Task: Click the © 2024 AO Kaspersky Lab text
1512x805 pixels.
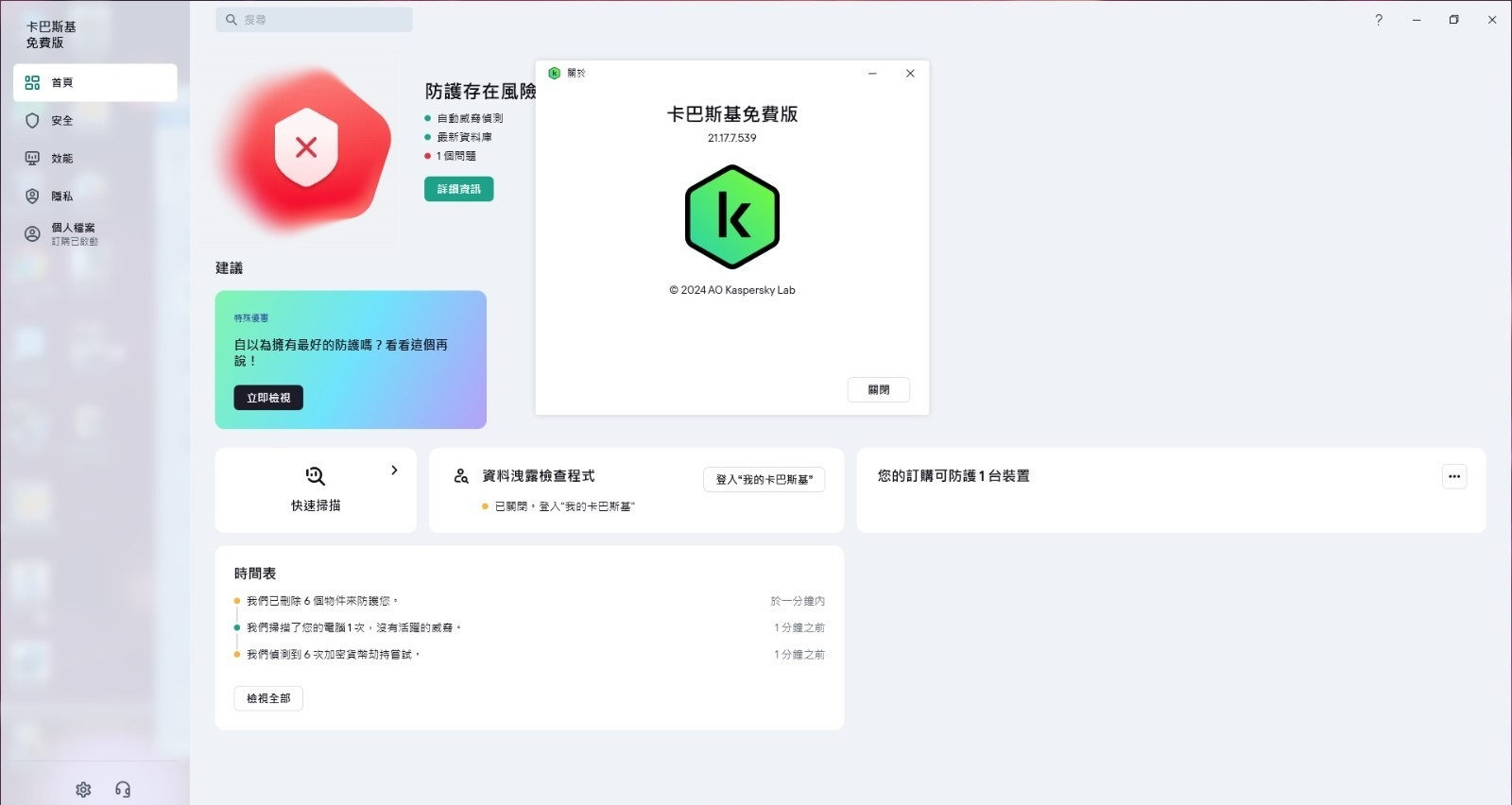Action: [732, 290]
